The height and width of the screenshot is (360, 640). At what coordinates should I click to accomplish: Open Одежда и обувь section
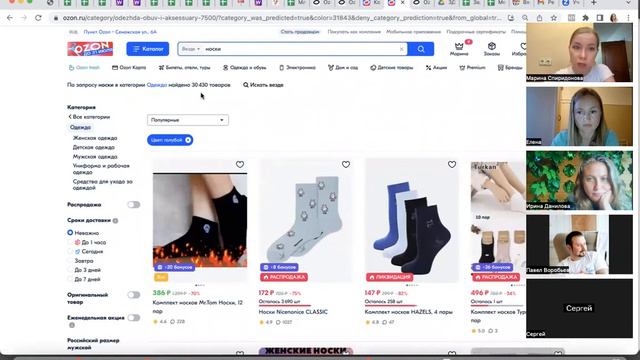(245, 68)
